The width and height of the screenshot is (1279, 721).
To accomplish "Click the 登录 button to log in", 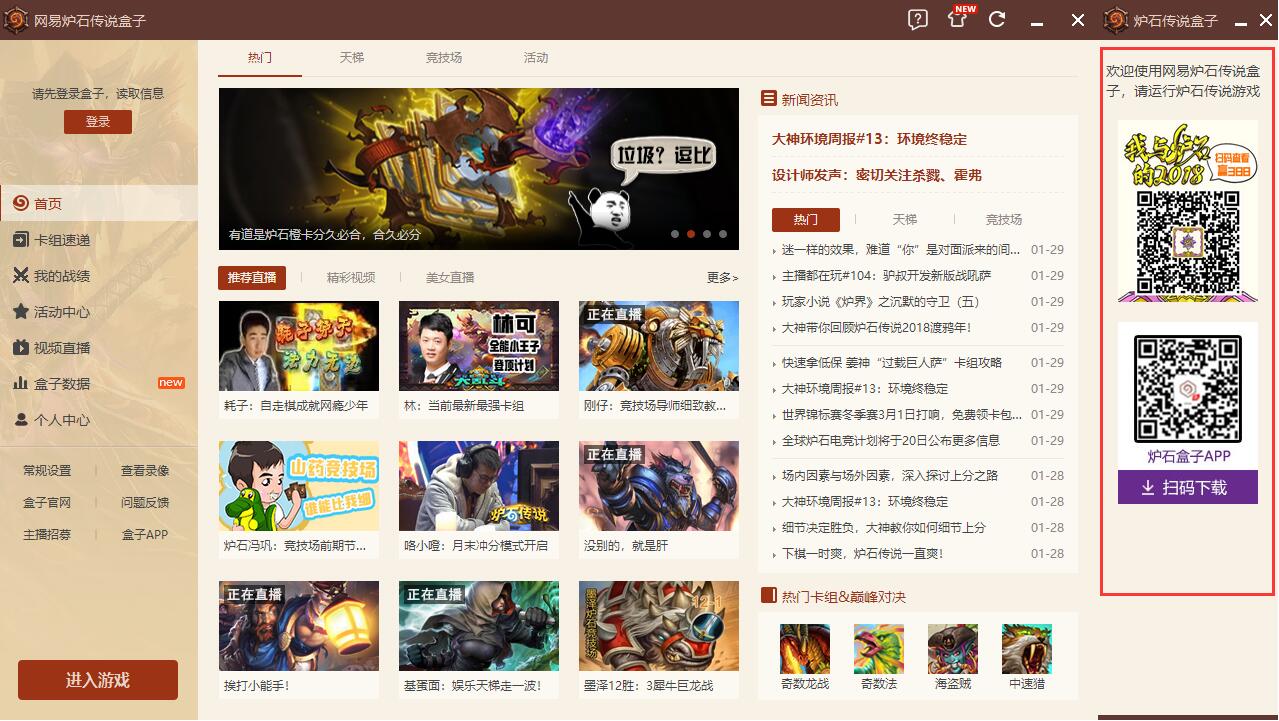I will (97, 121).
